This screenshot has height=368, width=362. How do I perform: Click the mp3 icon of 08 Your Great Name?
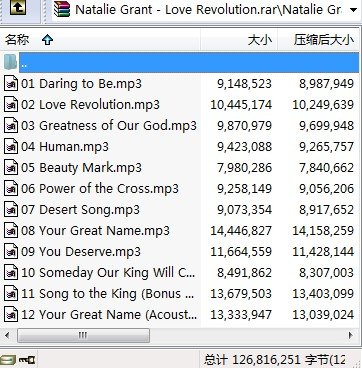click(11, 230)
